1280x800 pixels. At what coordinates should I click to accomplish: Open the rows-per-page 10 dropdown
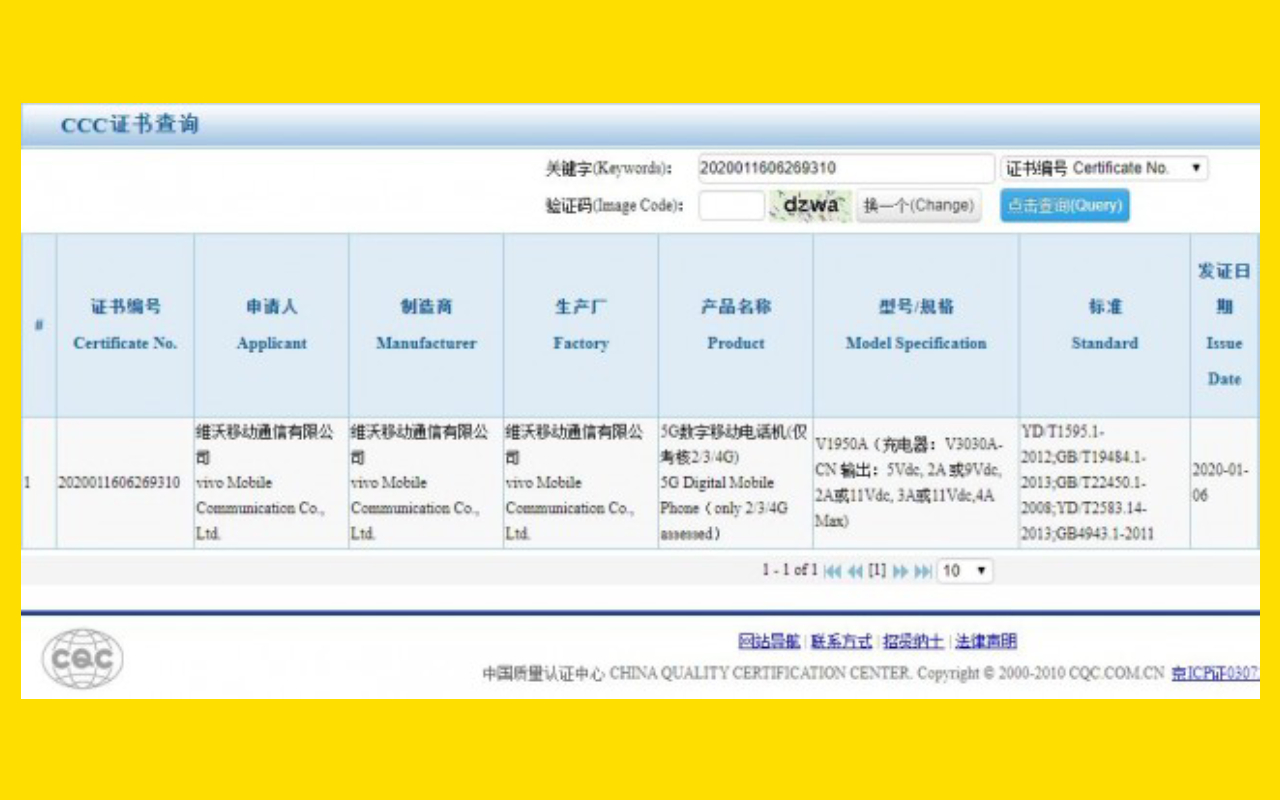pos(965,571)
